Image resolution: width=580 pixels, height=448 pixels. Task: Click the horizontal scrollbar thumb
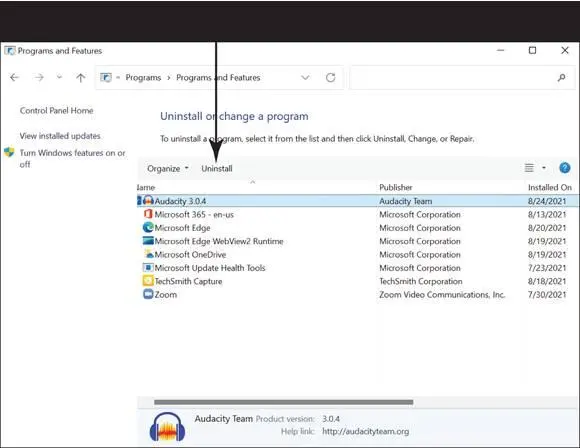coord(283,402)
